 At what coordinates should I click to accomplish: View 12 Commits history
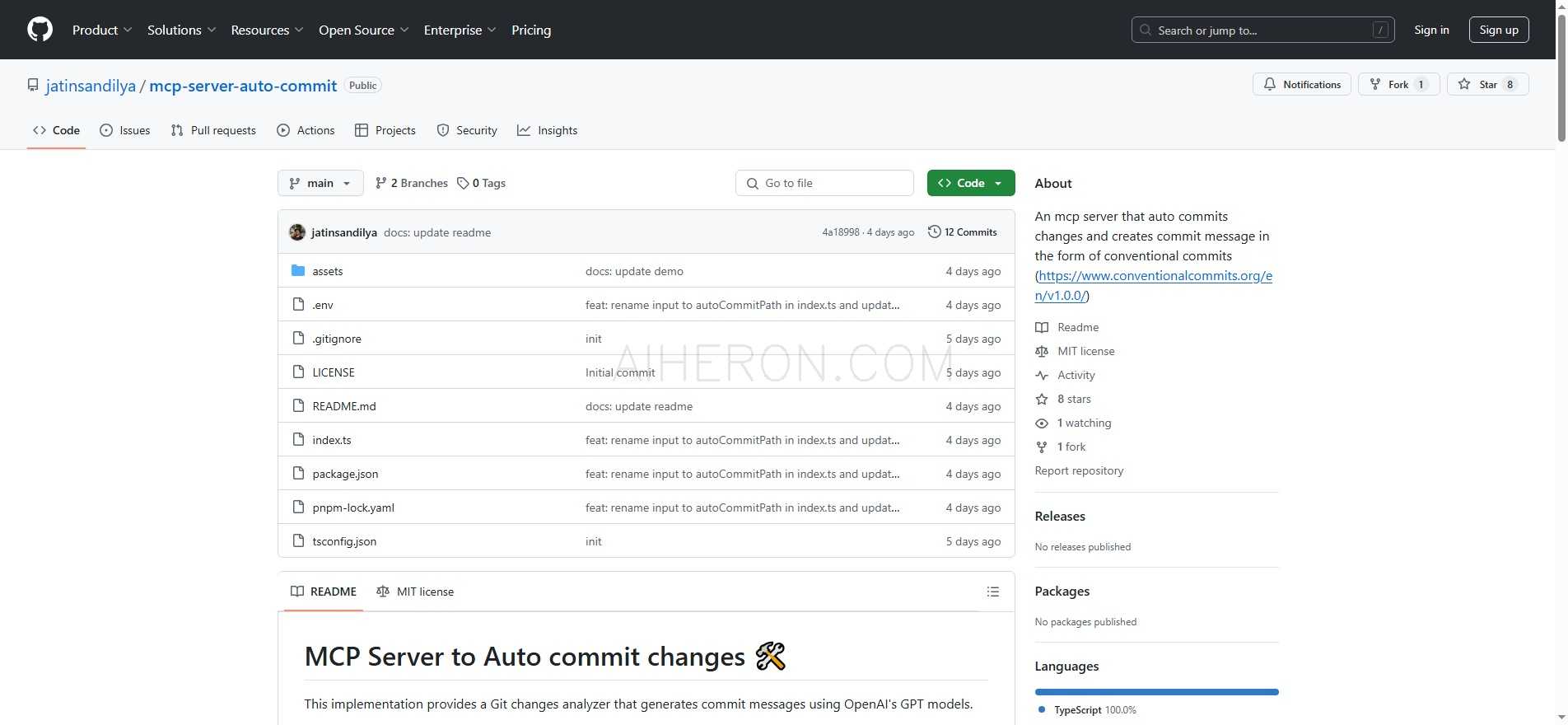click(x=963, y=232)
